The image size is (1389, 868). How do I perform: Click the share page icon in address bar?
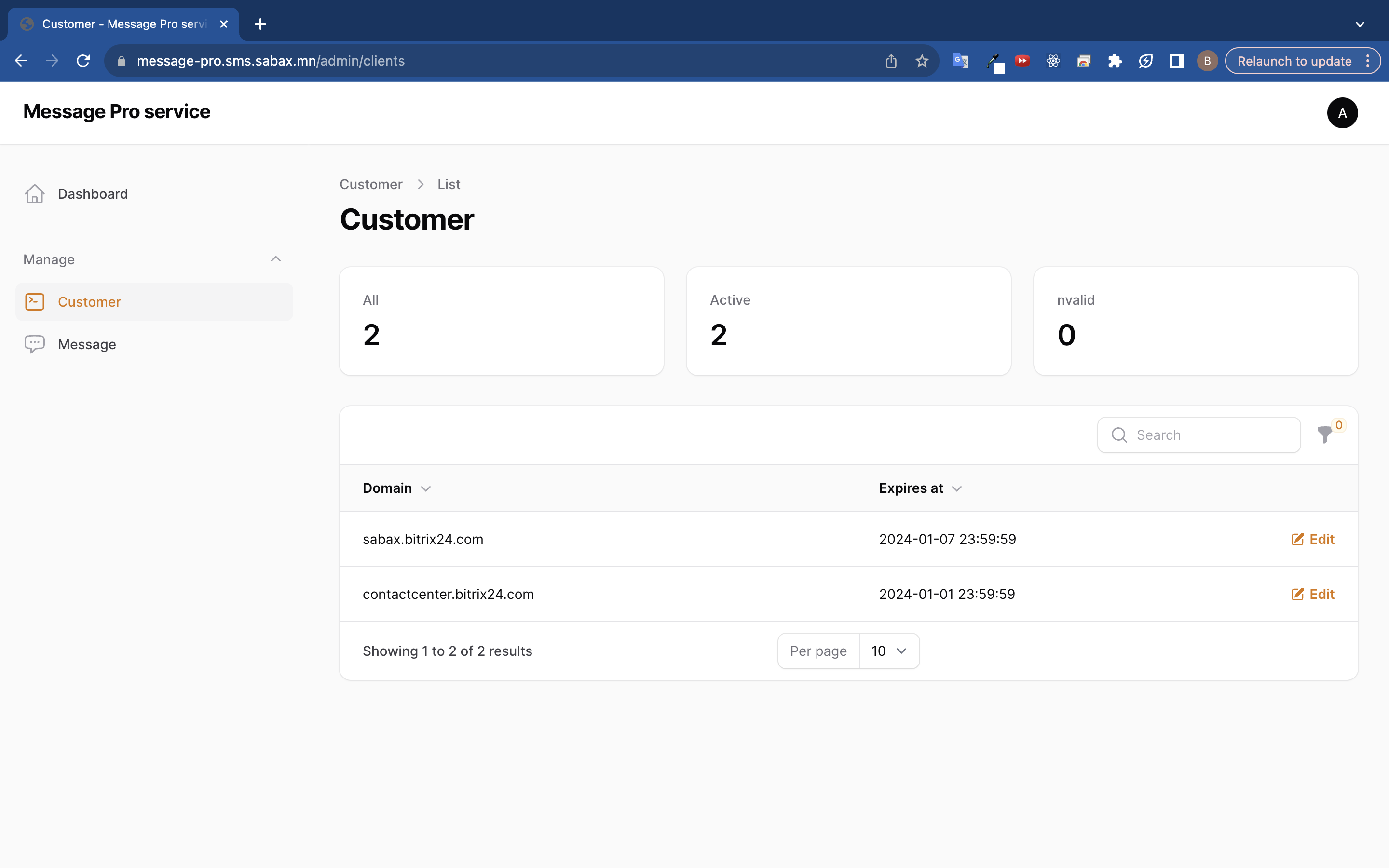tap(891, 61)
